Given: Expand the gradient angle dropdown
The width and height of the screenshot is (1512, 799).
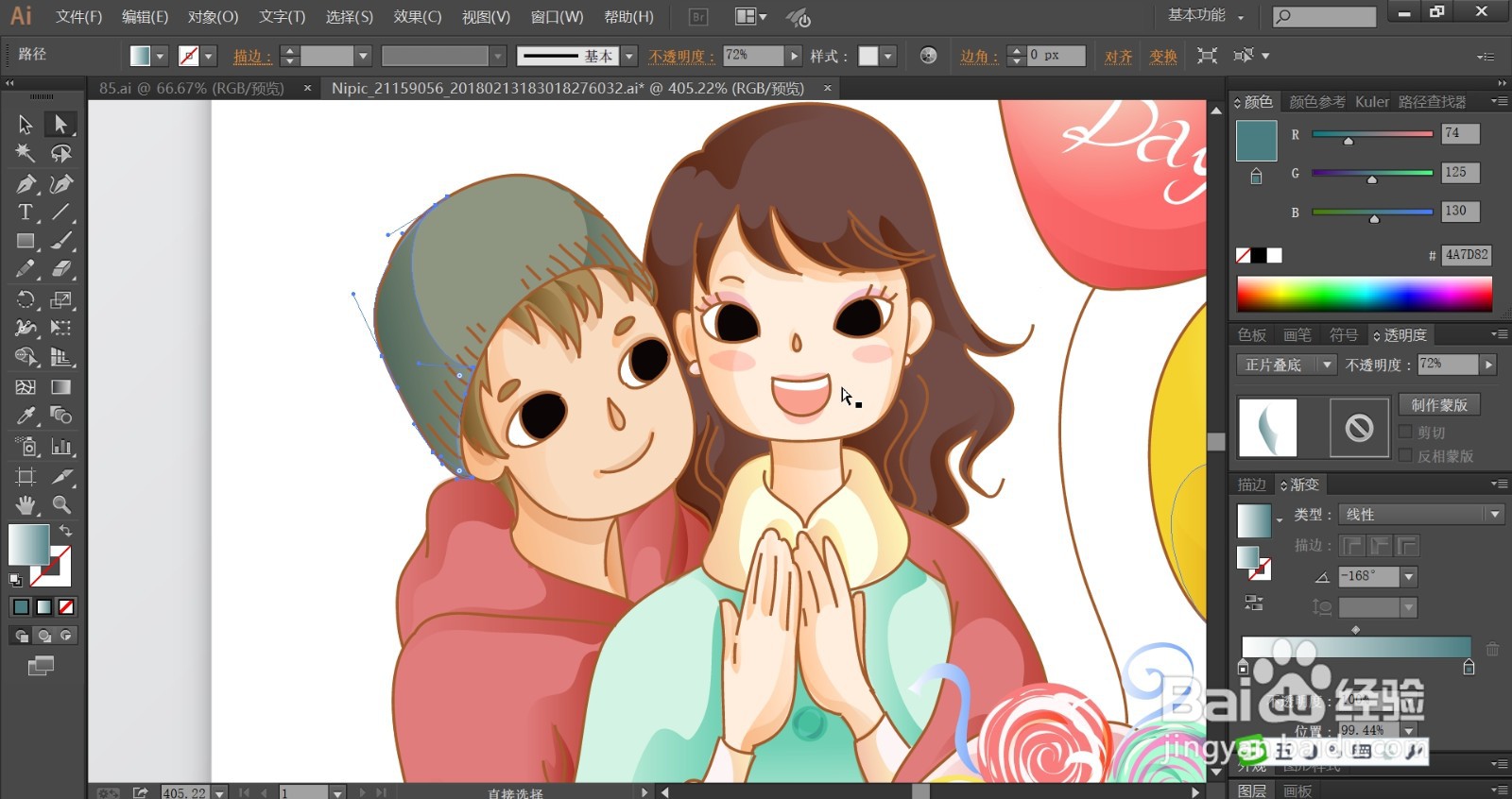Looking at the screenshot, I should (x=1409, y=576).
